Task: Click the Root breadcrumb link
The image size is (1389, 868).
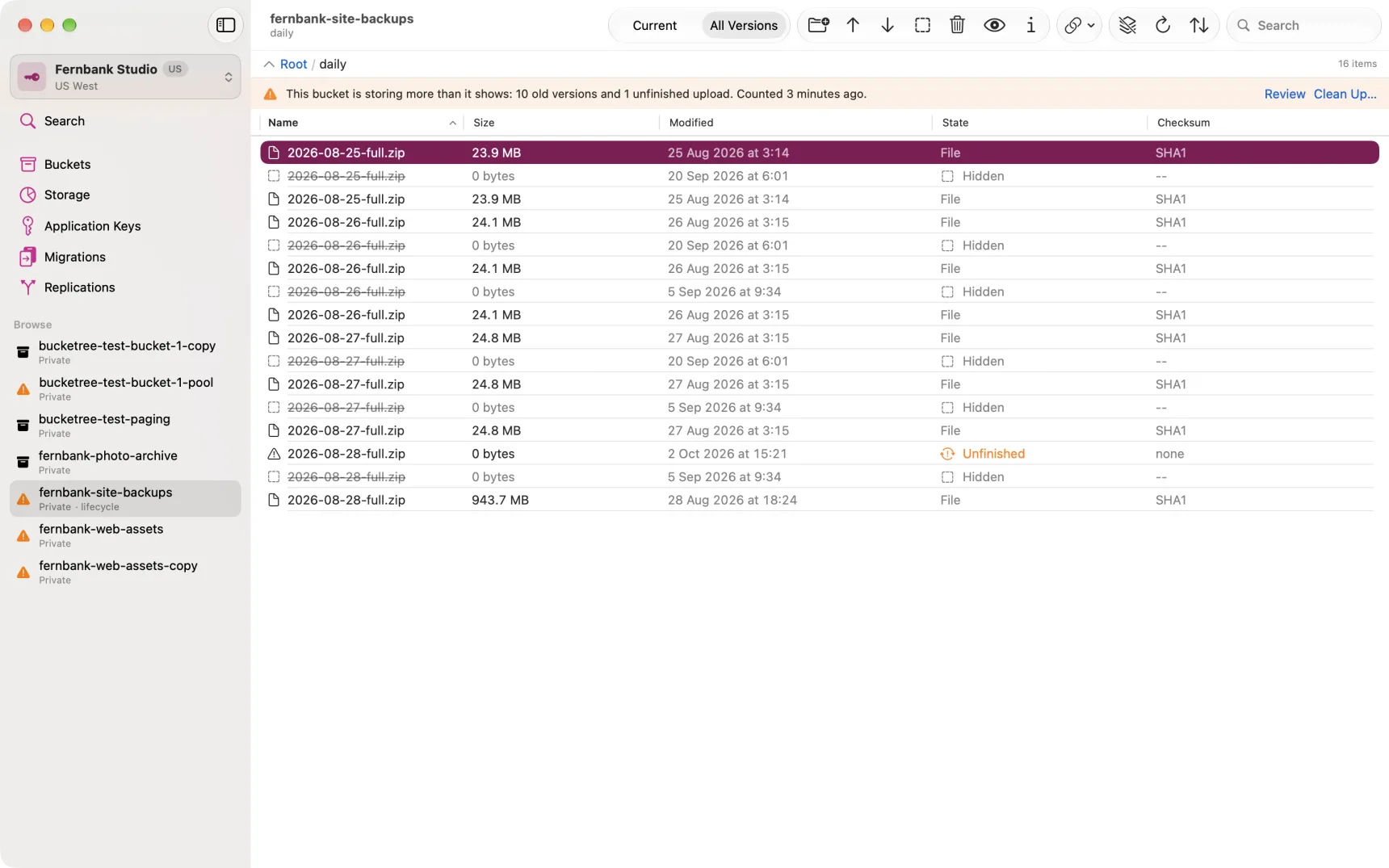Action: (x=293, y=64)
